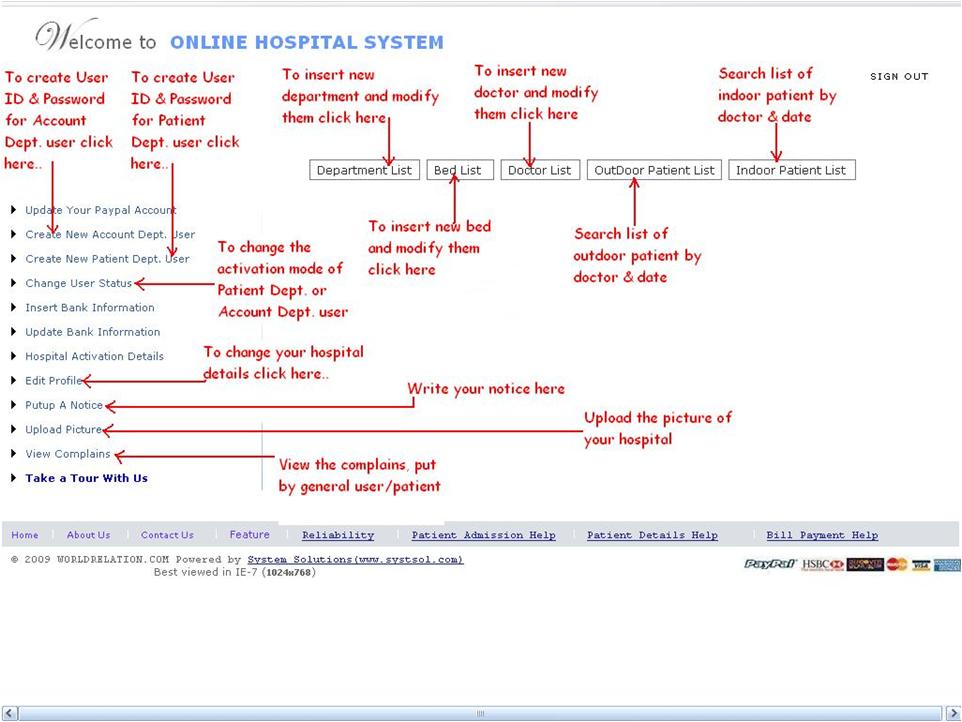Click the Best viewed in IE-7 text
962x722 pixels.
(x=234, y=572)
